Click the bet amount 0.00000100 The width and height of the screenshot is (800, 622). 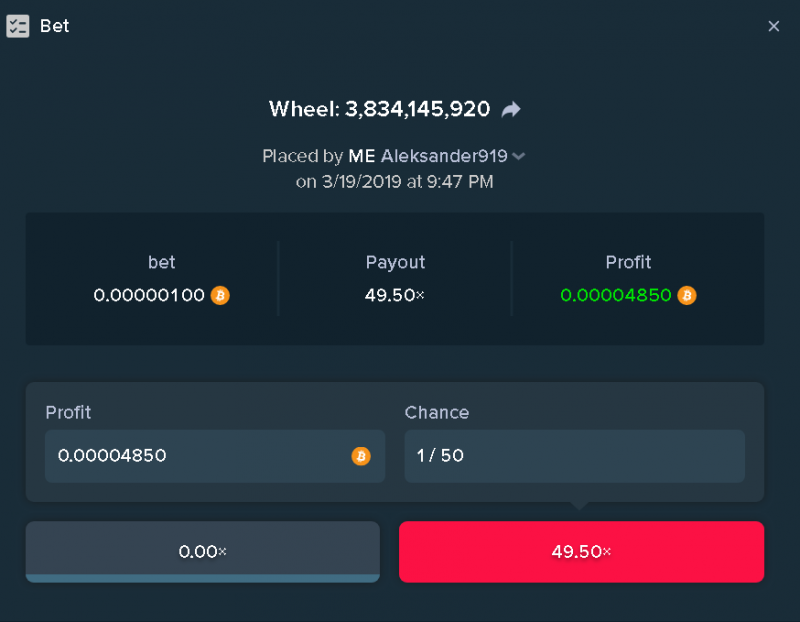coord(149,295)
